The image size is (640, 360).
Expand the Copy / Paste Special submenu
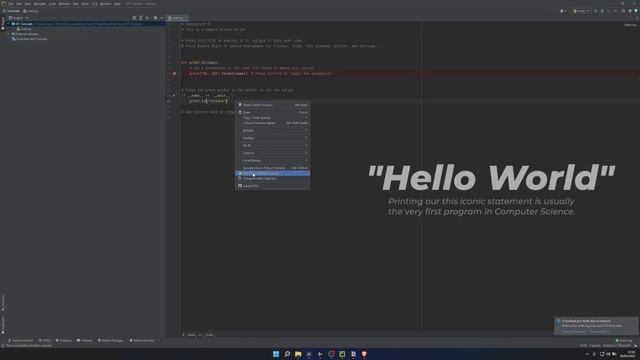coord(272,118)
